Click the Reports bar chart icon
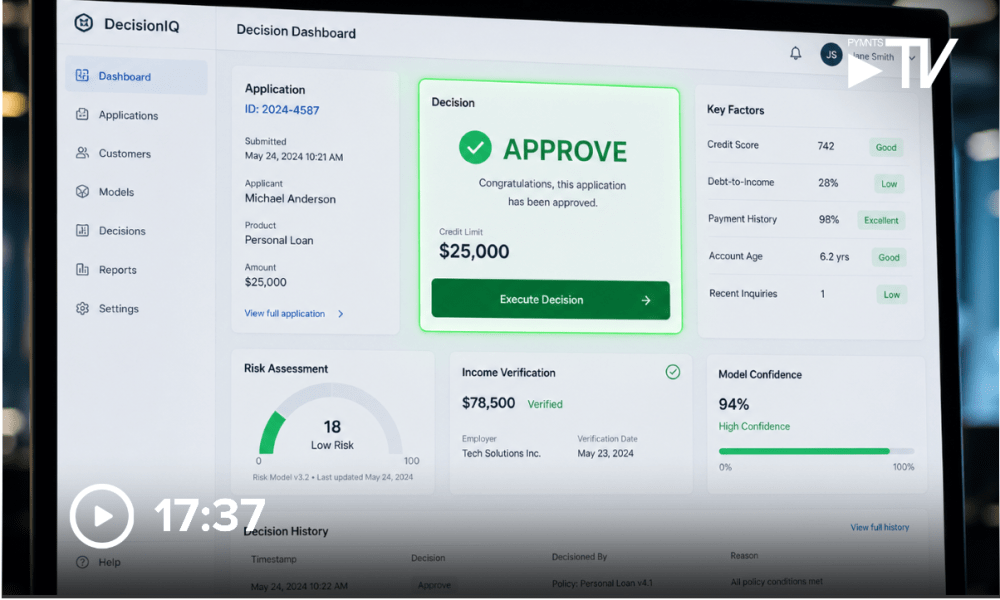 click(x=82, y=269)
